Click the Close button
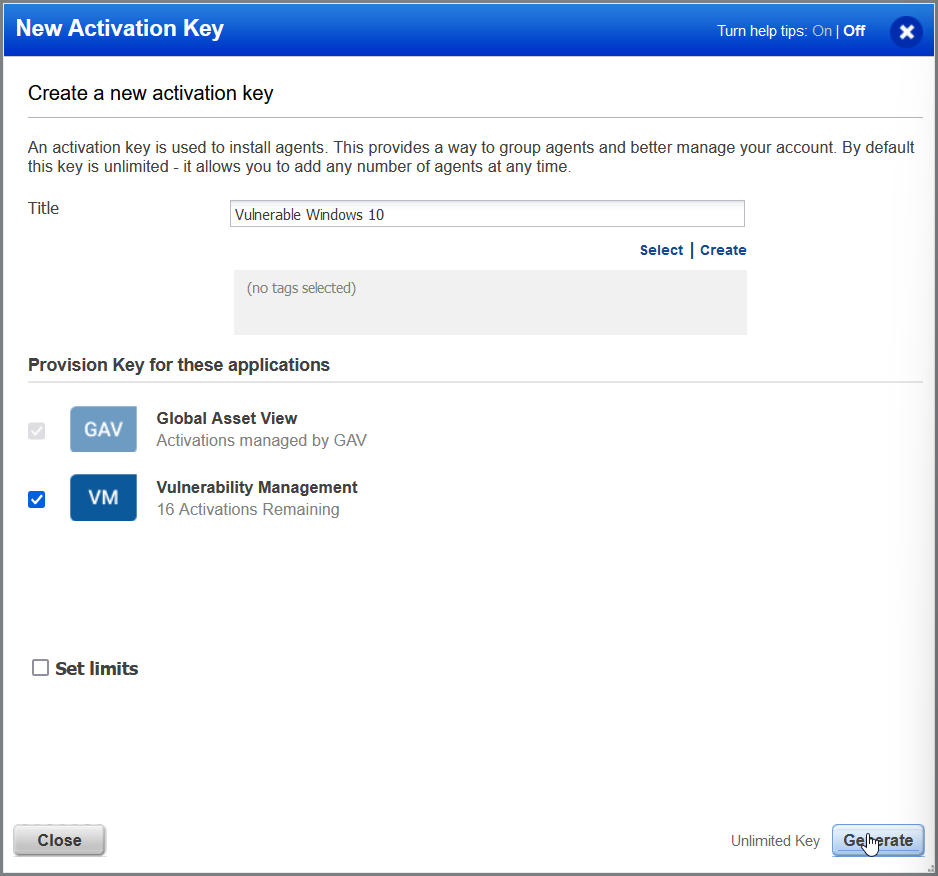The width and height of the screenshot is (938, 876). (59, 840)
